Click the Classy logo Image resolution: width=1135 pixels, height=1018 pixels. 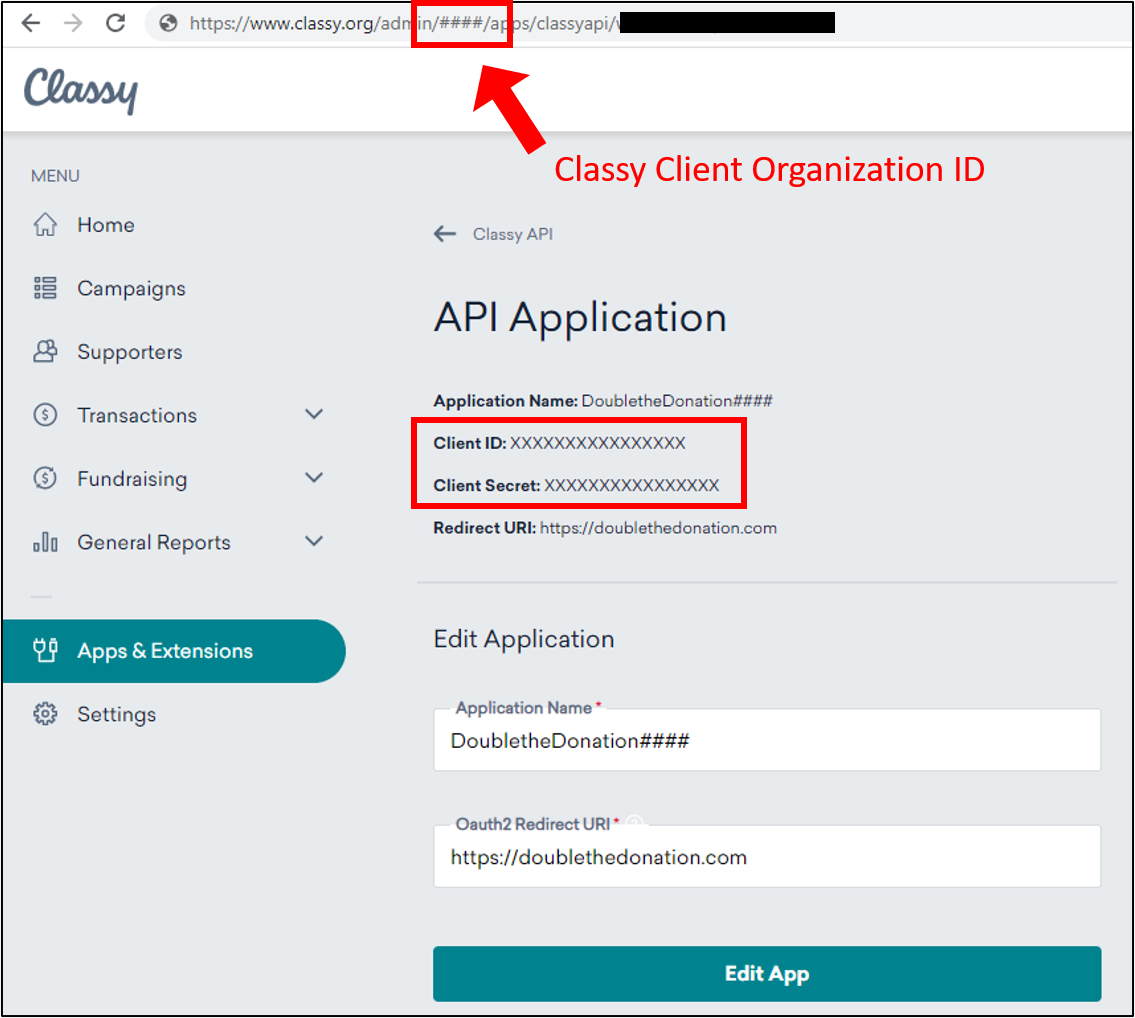(x=81, y=91)
